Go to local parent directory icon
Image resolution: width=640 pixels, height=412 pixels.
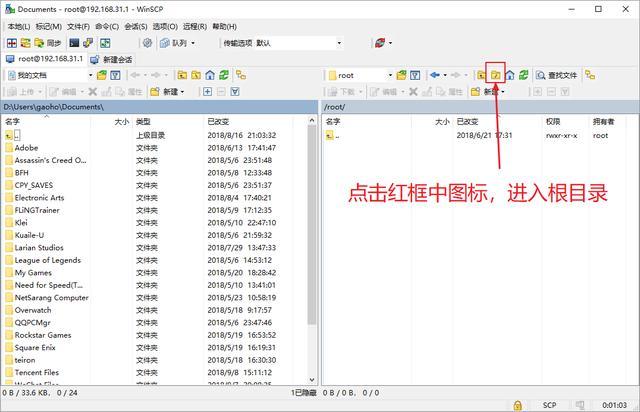coord(182,75)
